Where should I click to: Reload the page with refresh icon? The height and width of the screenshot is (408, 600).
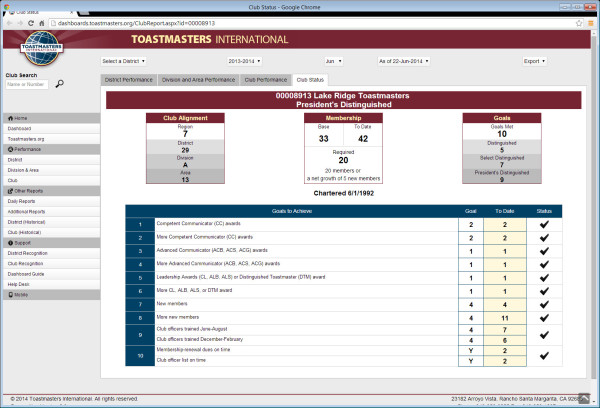(x=31, y=23)
